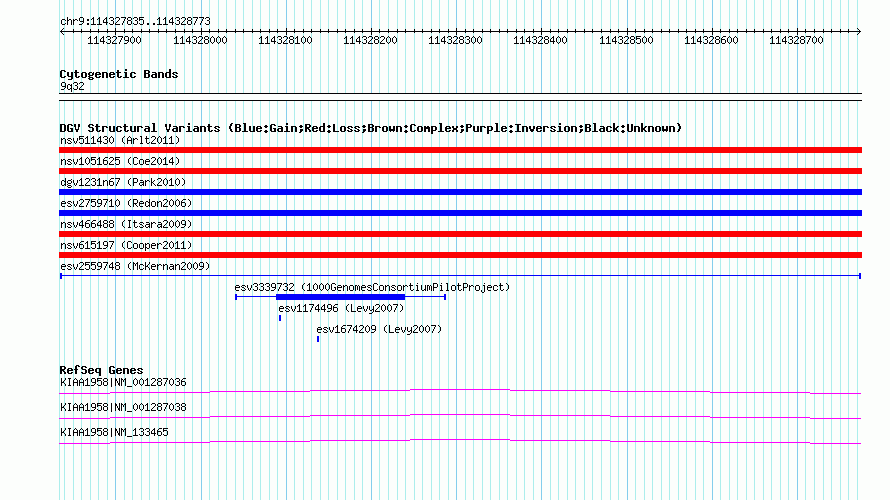Open the KIAA1958|NM_133465 gene label
Screen dimensions: 890x500
(114, 432)
